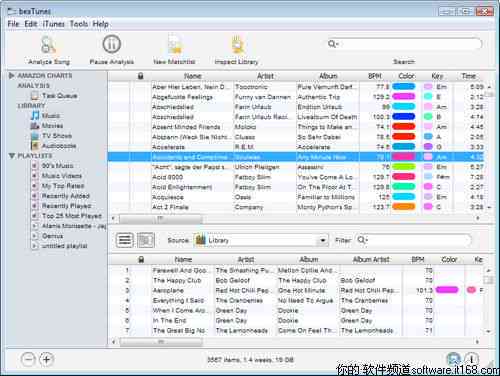Open the Tools menu

pos(79,24)
